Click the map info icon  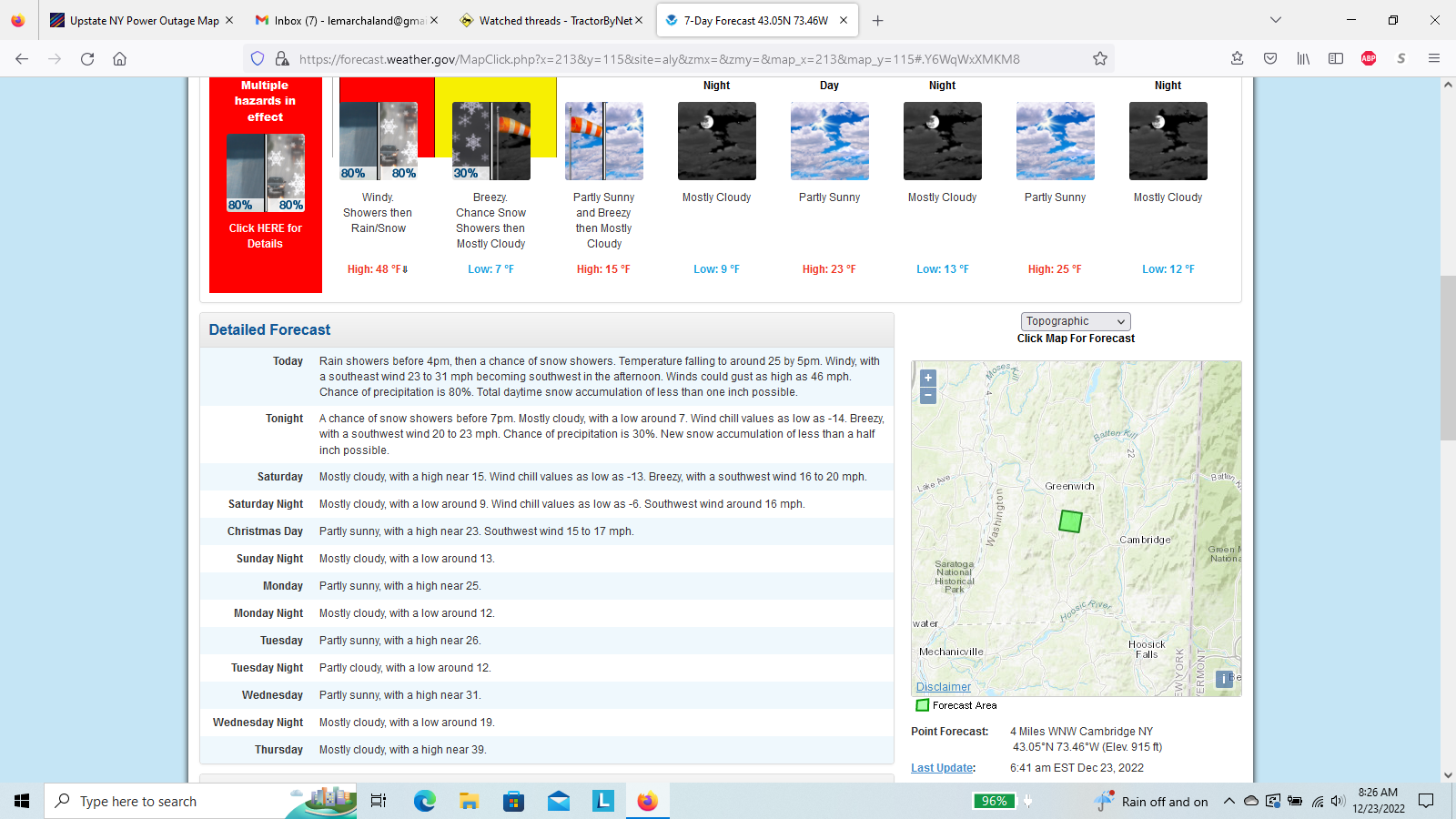[1224, 679]
